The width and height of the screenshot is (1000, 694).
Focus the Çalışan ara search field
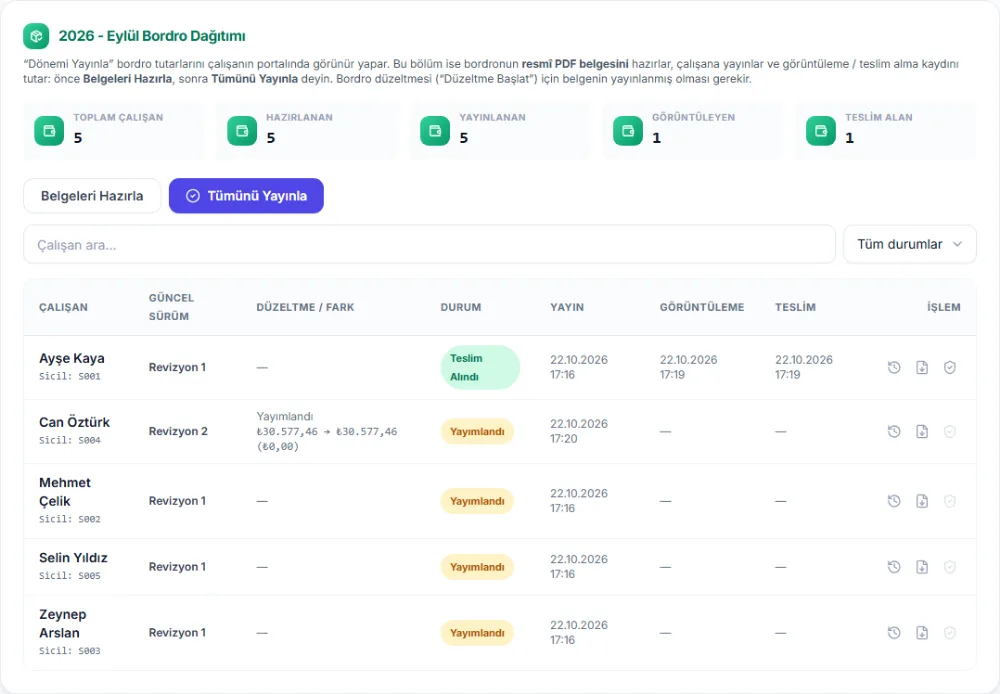tap(429, 244)
